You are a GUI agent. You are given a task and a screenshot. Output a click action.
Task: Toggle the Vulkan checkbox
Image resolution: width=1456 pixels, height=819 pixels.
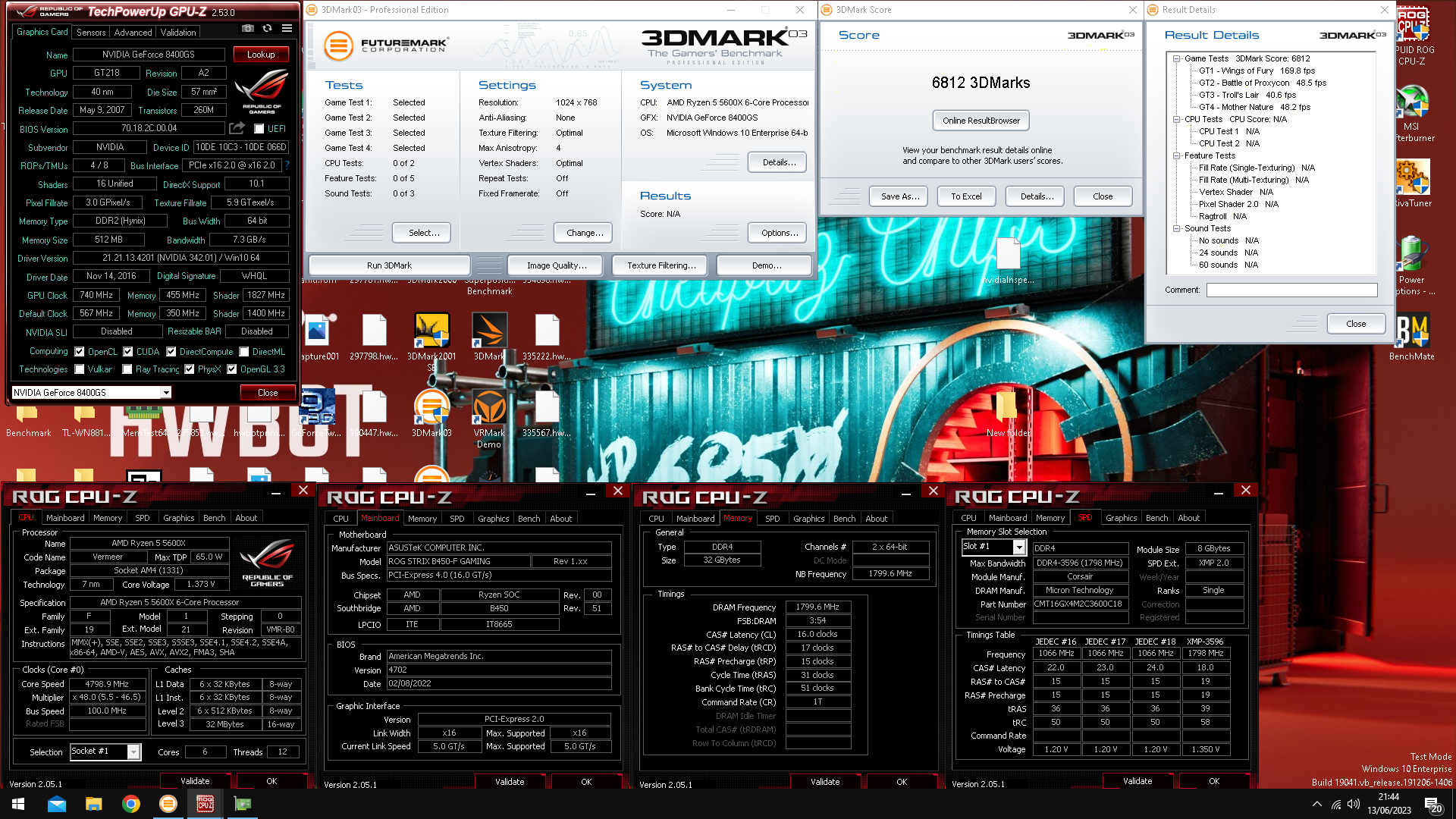point(80,369)
